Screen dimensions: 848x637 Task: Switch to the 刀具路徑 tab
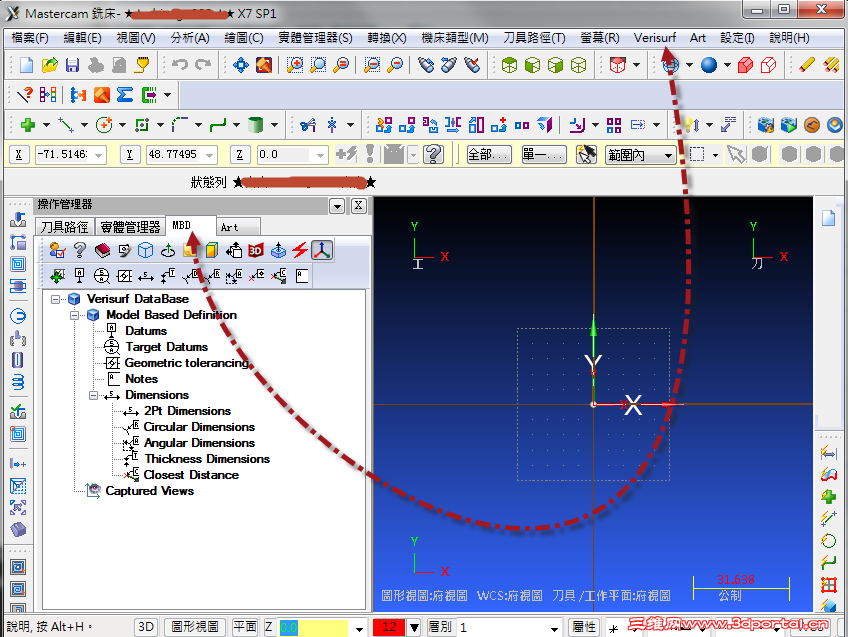click(x=64, y=227)
